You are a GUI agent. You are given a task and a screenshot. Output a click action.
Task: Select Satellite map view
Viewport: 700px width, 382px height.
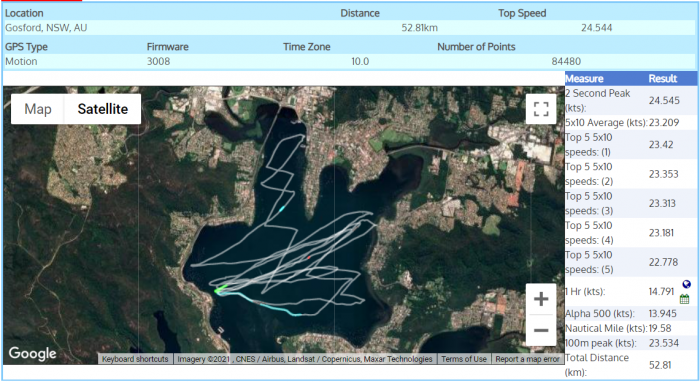click(x=103, y=109)
